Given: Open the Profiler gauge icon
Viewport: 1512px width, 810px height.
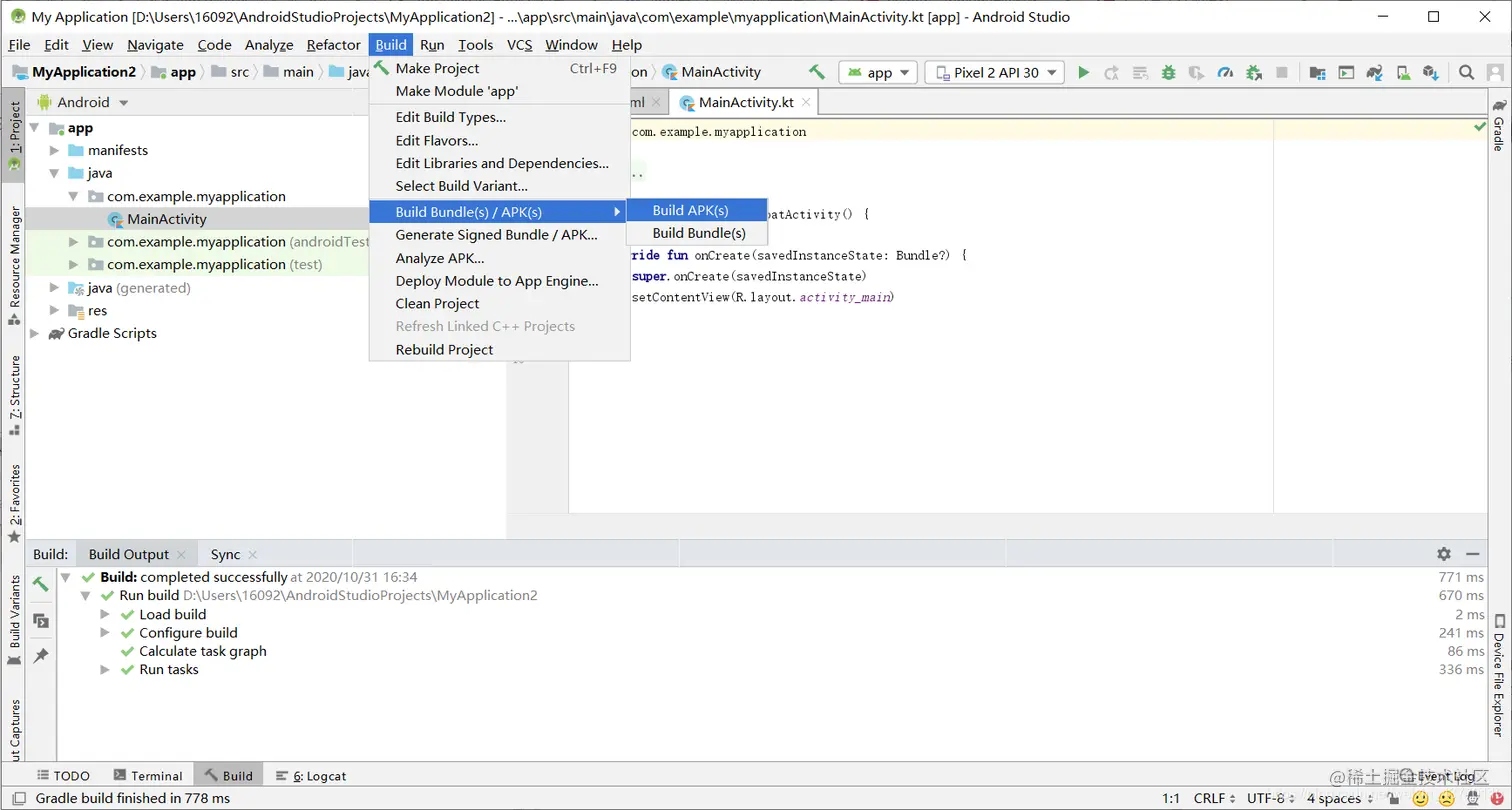Looking at the screenshot, I should pos(1225,72).
